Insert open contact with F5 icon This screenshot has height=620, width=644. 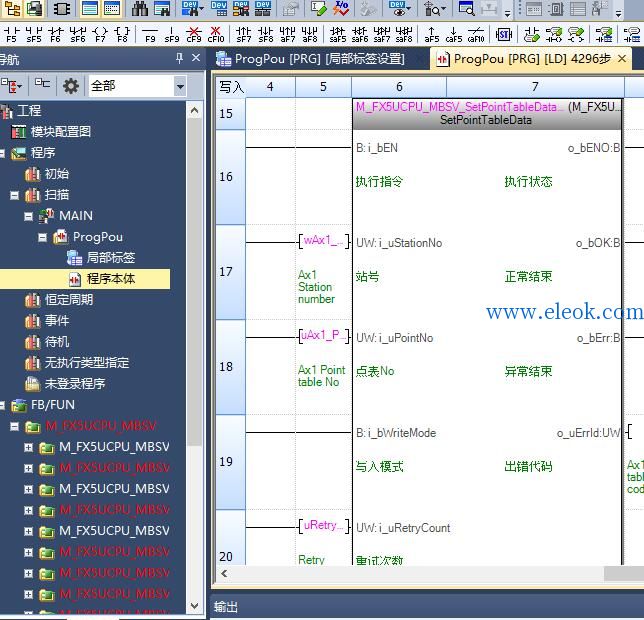point(12,34)
